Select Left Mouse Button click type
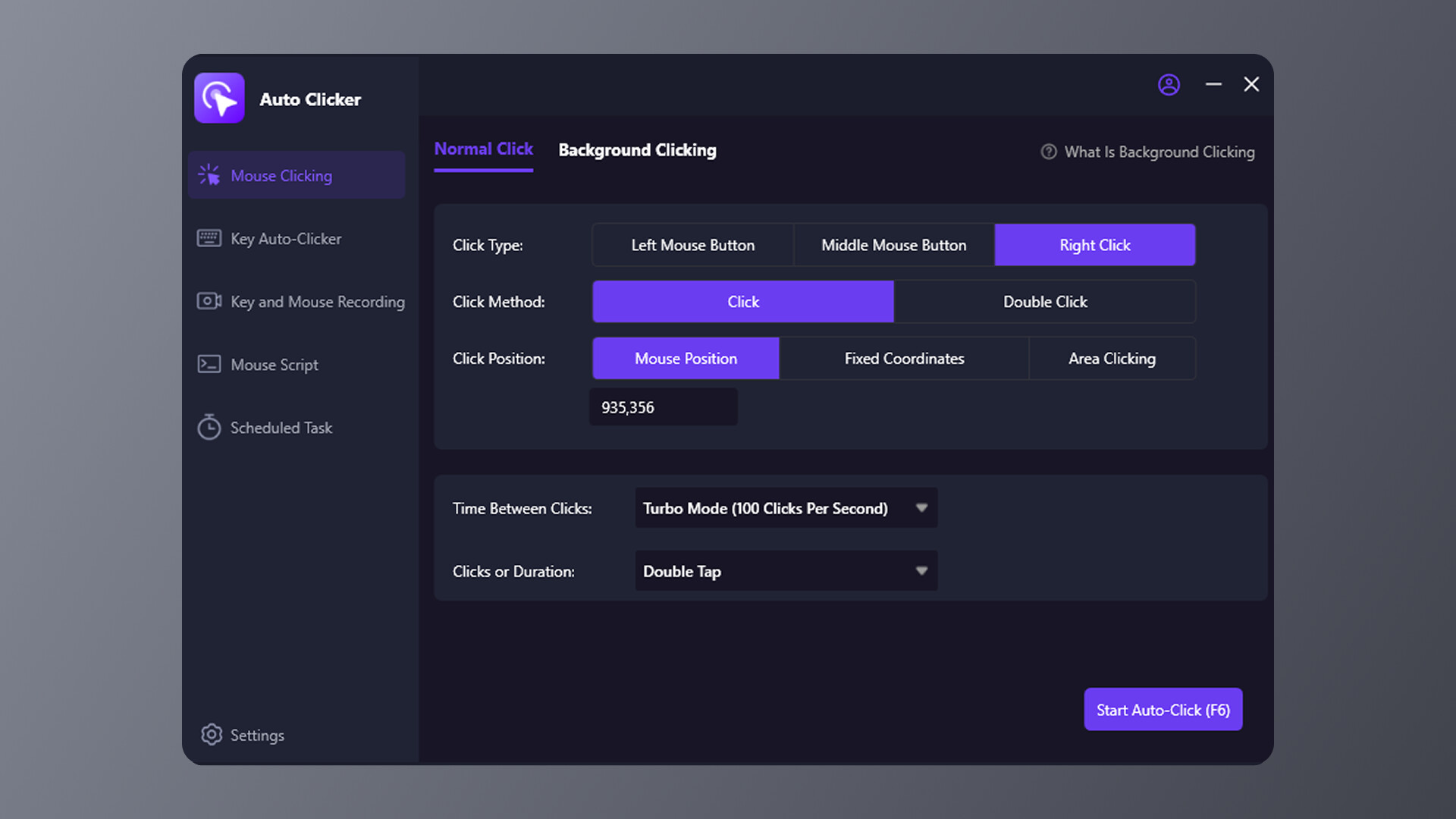 tap(692, 244)
